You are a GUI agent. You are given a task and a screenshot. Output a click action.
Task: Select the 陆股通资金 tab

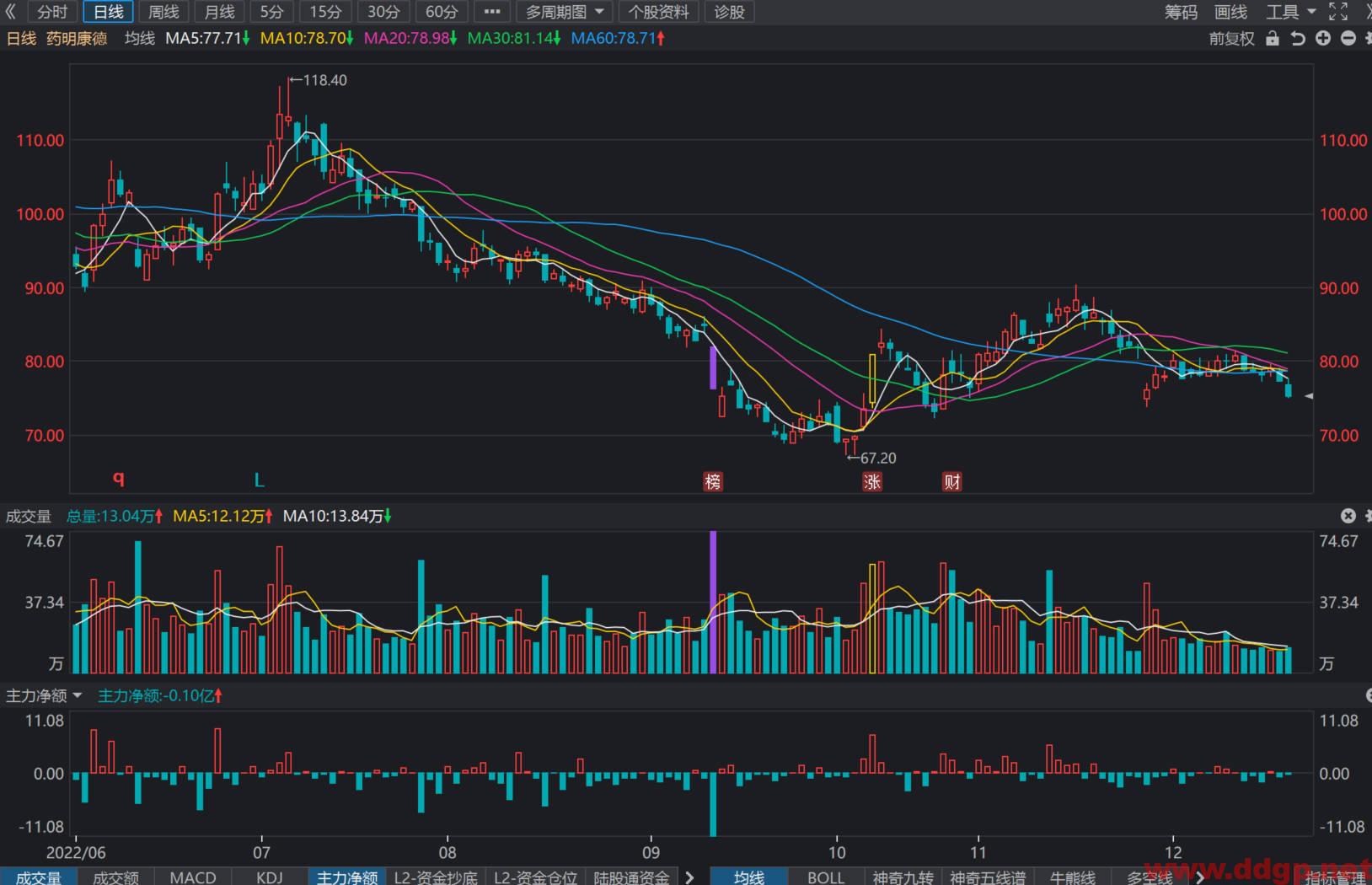click(631, 877)
